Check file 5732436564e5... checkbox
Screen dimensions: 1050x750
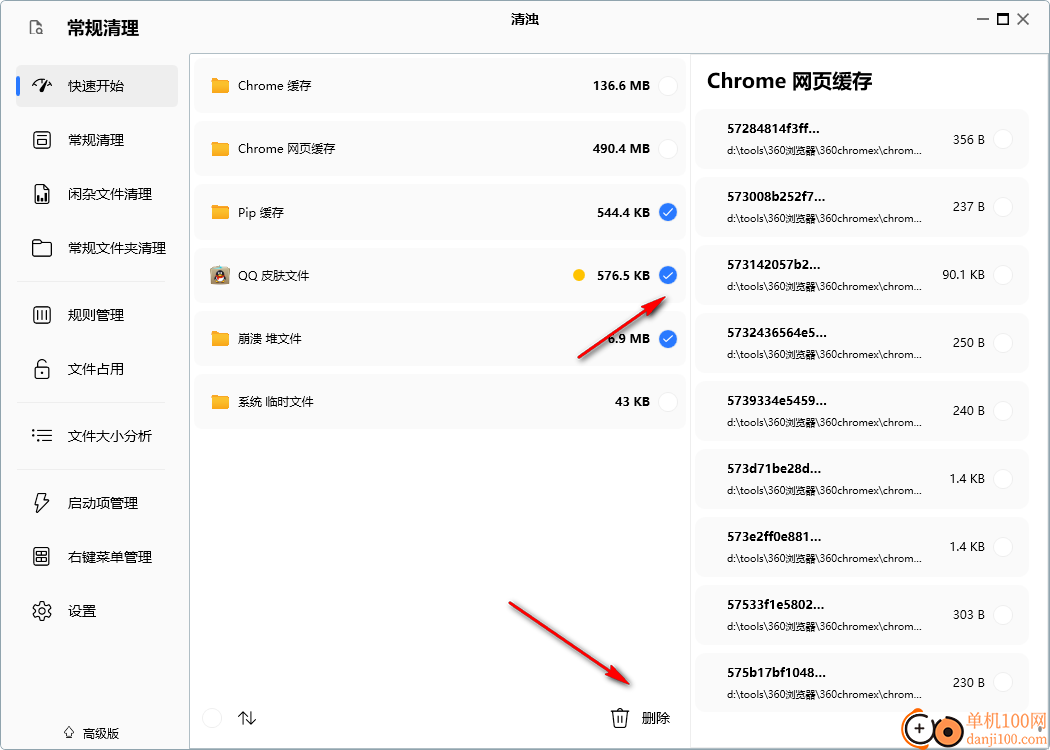coord(1002,343)
